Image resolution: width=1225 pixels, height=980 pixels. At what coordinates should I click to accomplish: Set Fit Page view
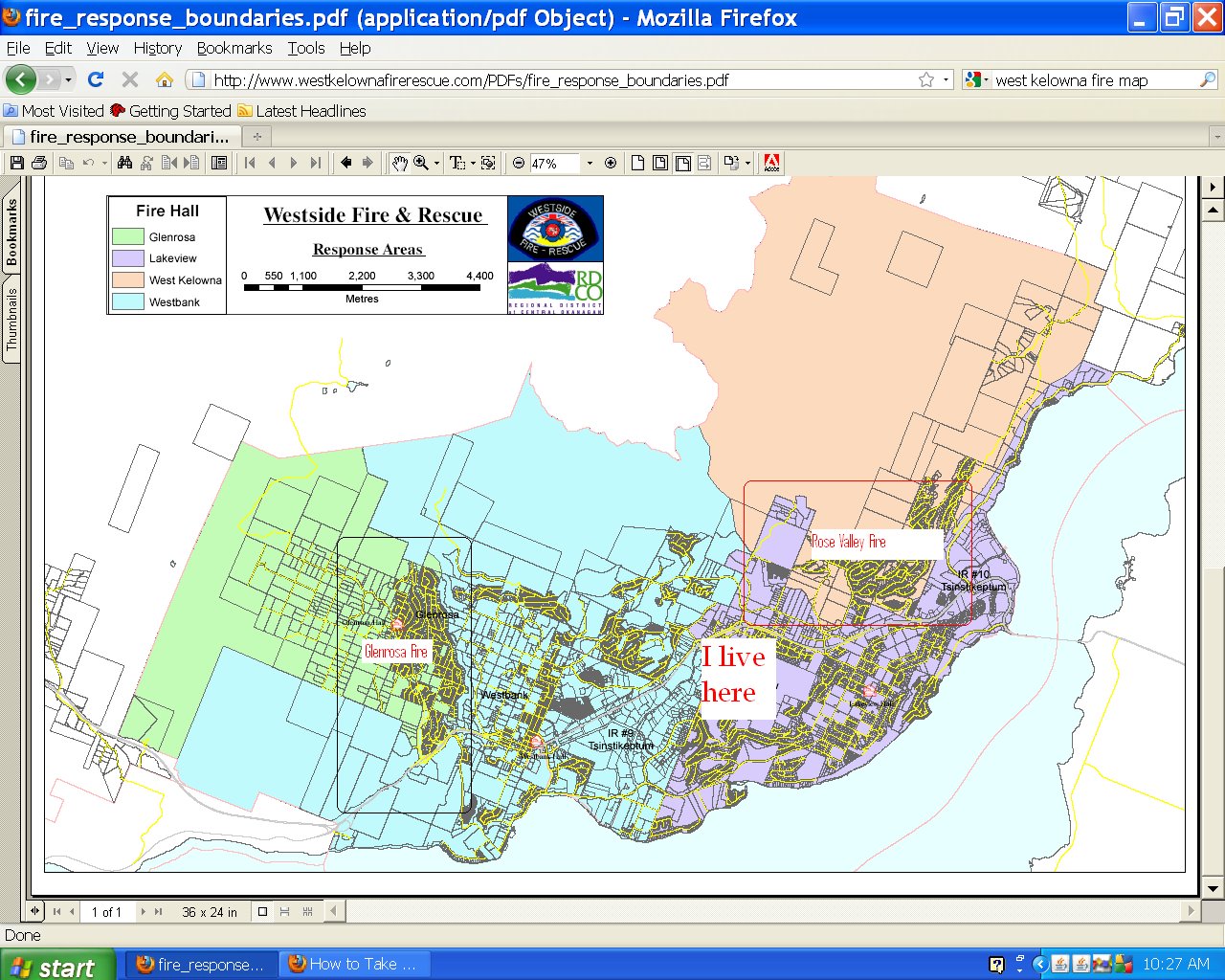coord(660,163)
